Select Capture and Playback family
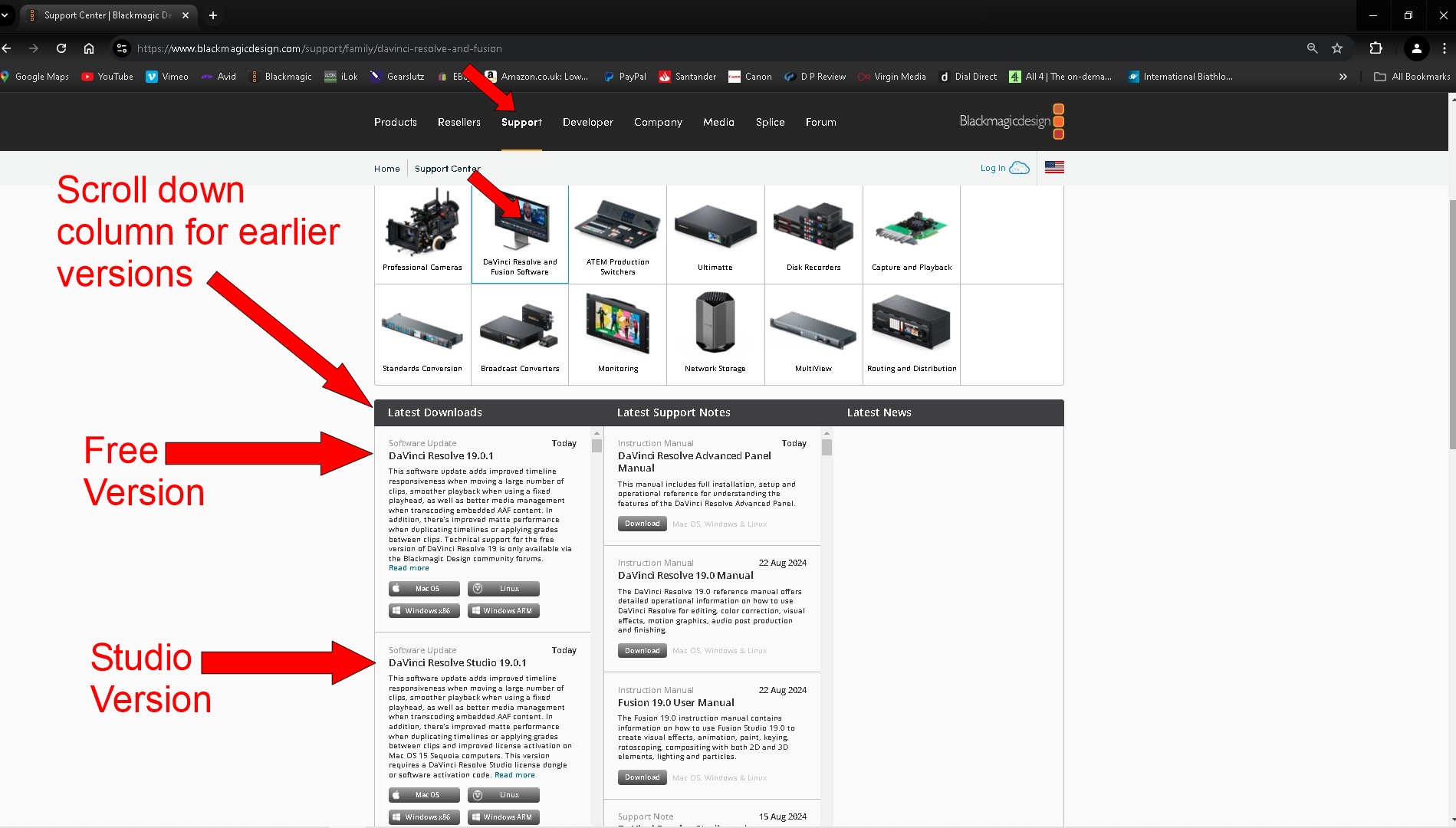 tap(912, 234)
